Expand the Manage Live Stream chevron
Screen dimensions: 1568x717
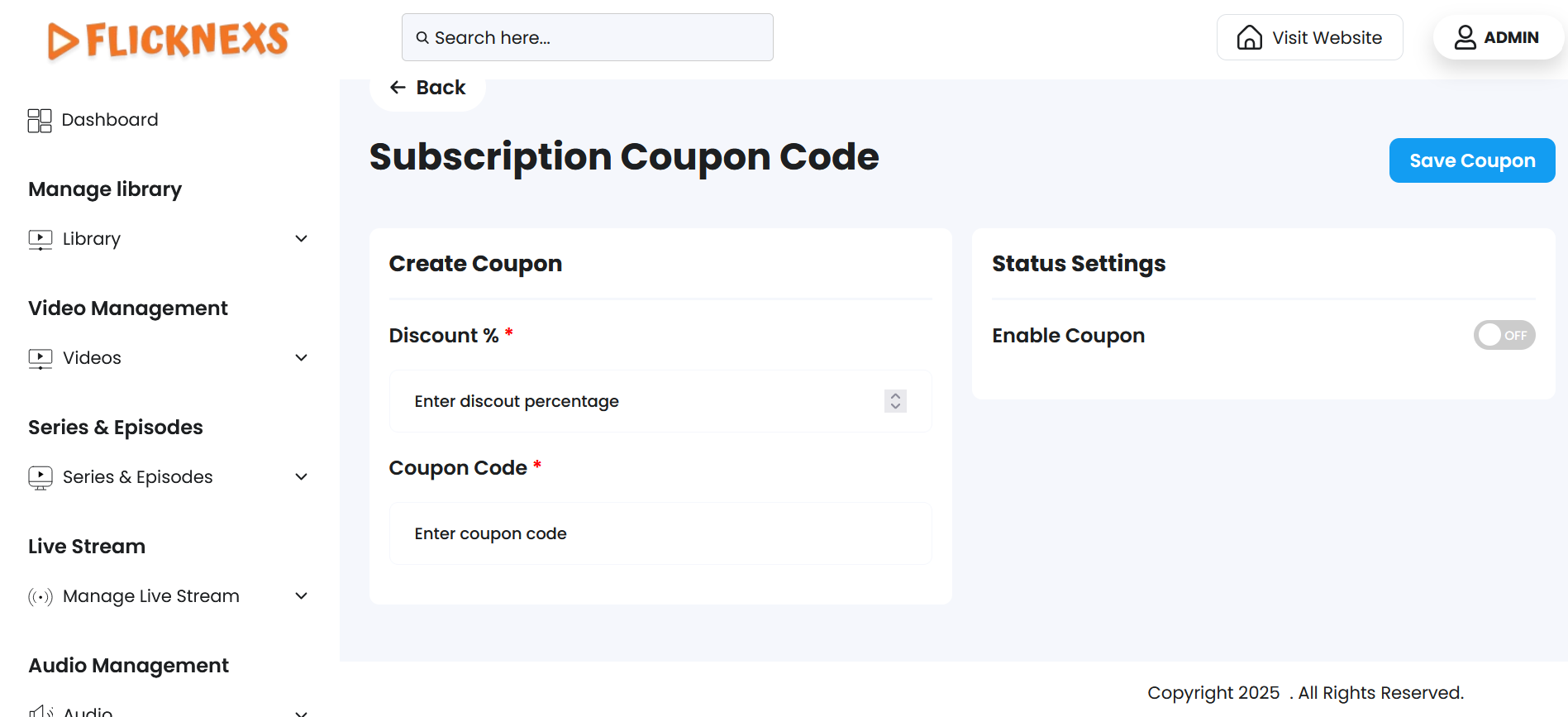(x=302, y=596)
